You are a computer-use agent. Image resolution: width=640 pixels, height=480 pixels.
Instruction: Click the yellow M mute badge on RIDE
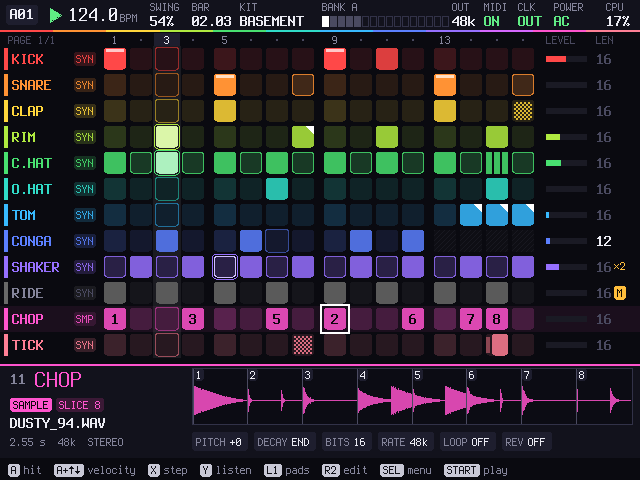coord(620,293)
